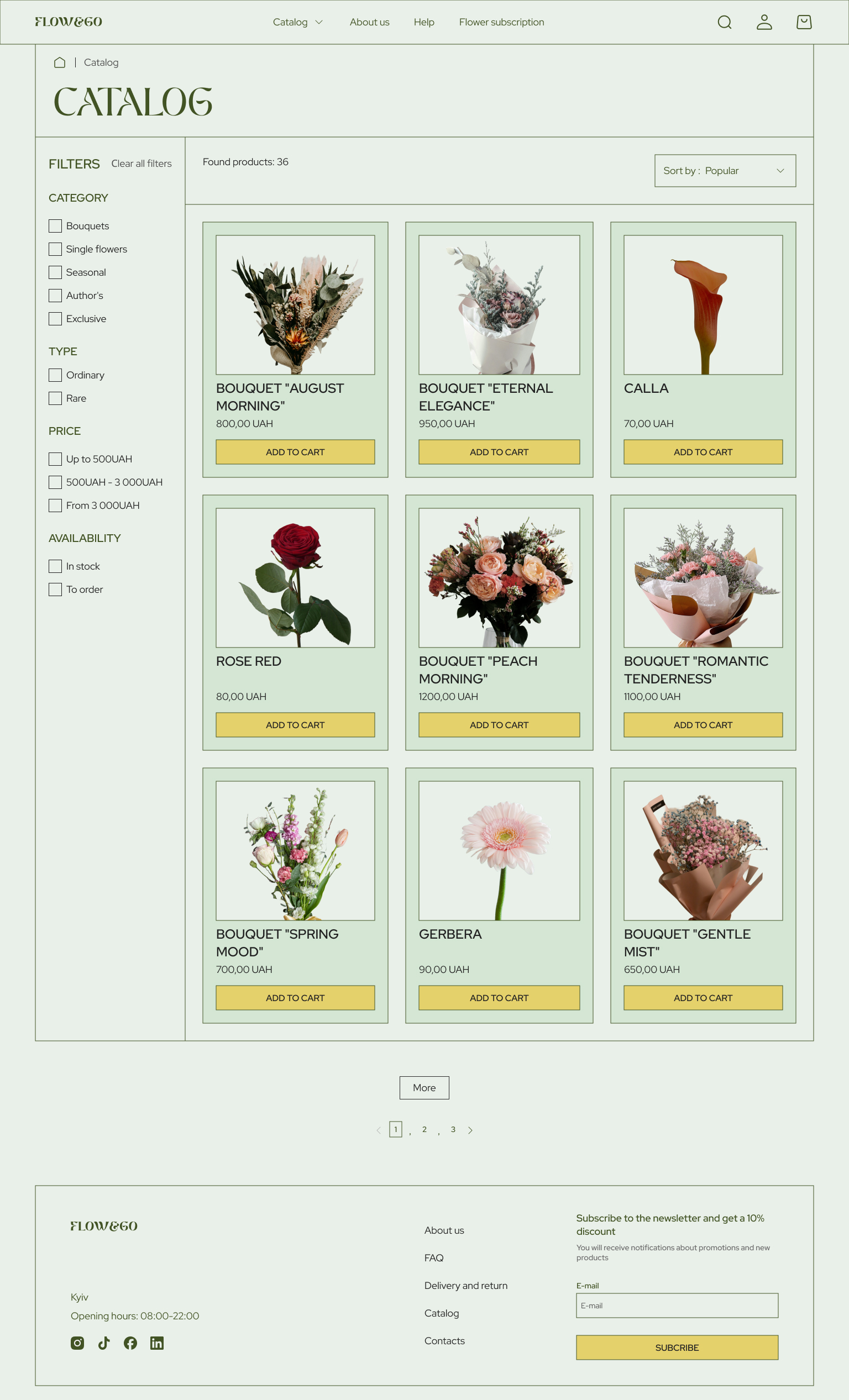The height and width of the screenshot is (1400, 849).
Task: Open Flower subscription menu item
Action: tap(502, 22)
